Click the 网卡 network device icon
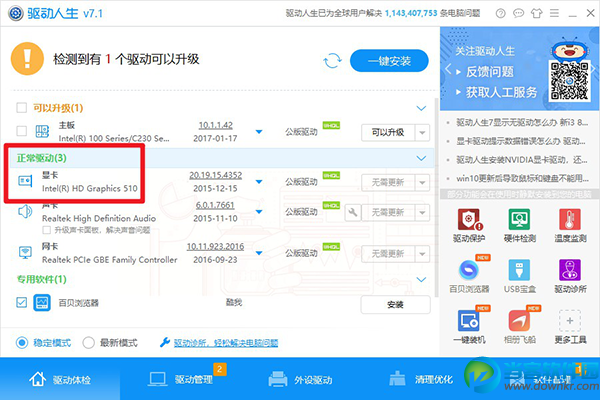Viewport: 600px width, 400px height. point(25,253)
